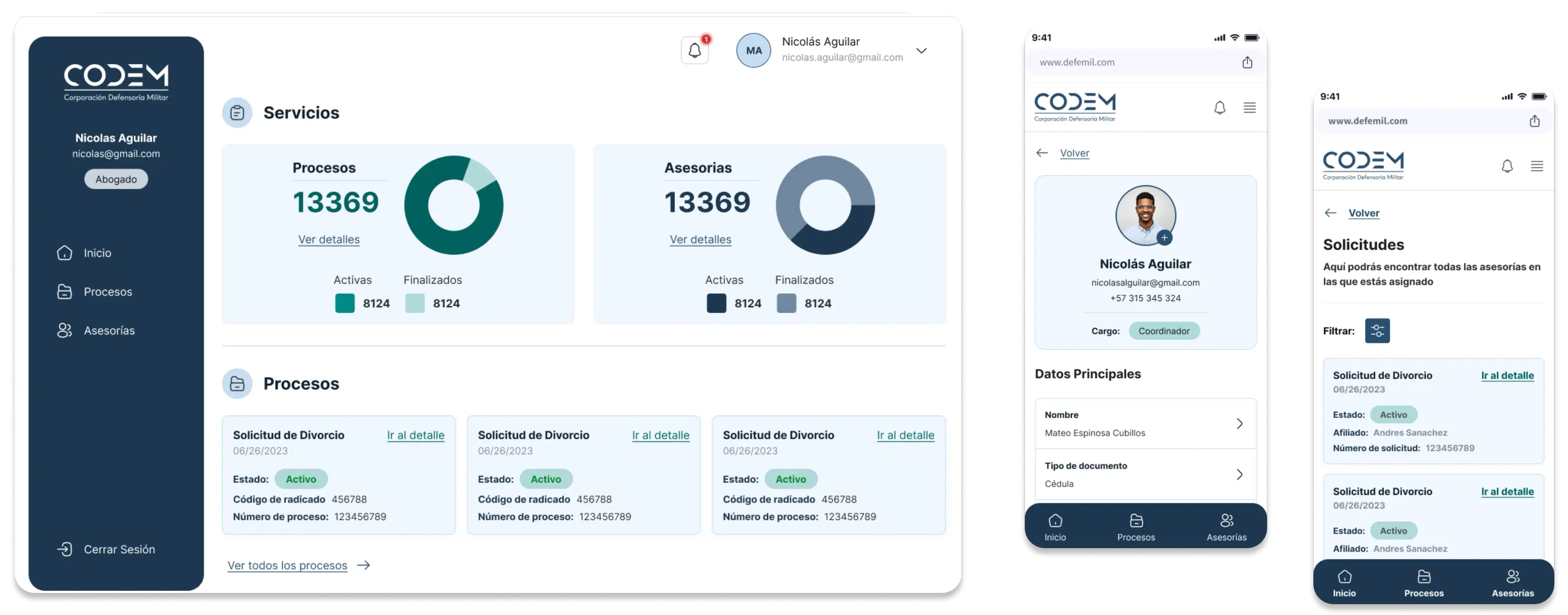Click Cerrar Sesión in the sidebar
The image size is (1568, 615).
(106, 549)
